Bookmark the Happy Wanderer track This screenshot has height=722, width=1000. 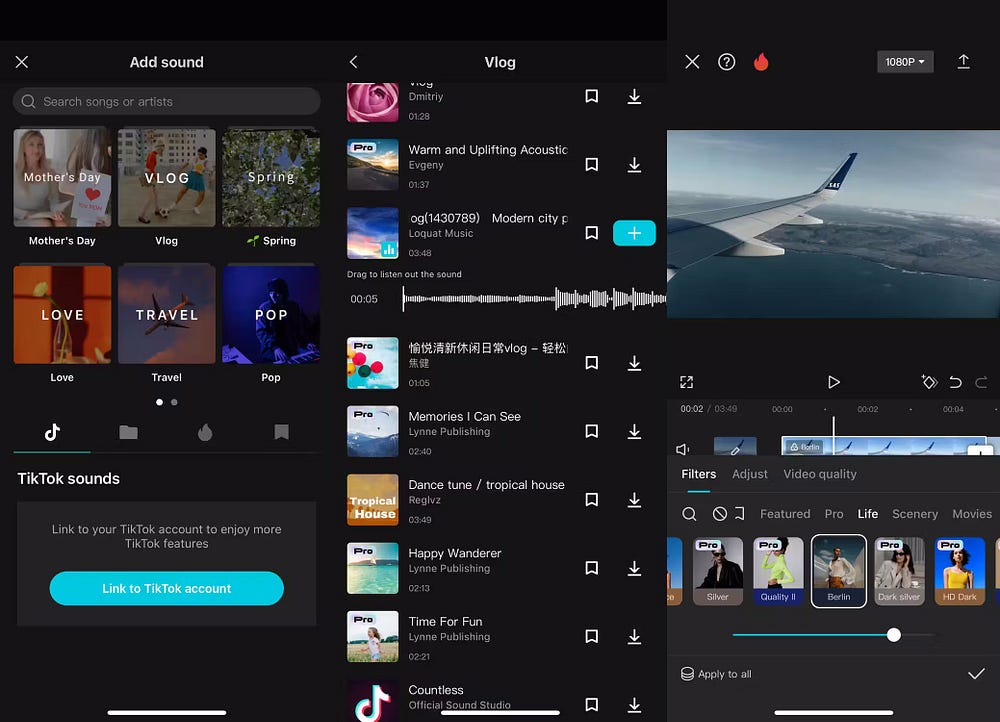click(x=591, y=568)
